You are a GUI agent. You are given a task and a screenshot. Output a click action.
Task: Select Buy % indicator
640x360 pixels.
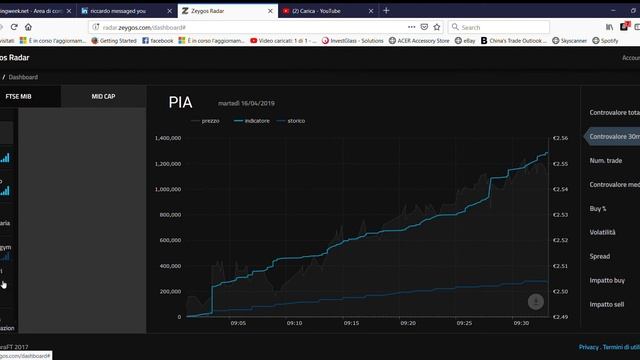(x=598, y=209)
